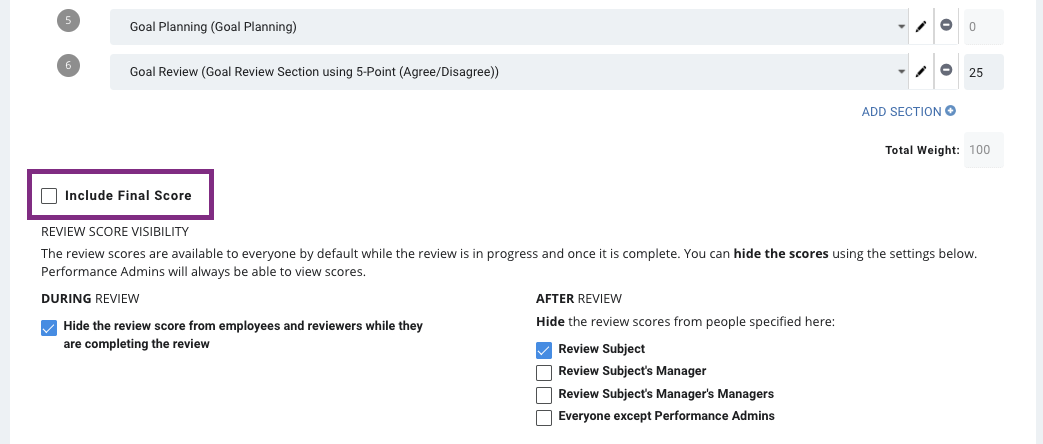The height and width of the screenshot is (444, 1043).
Task: Remove the Goal Planning section with minus icon
Action: tap(946, 25)
